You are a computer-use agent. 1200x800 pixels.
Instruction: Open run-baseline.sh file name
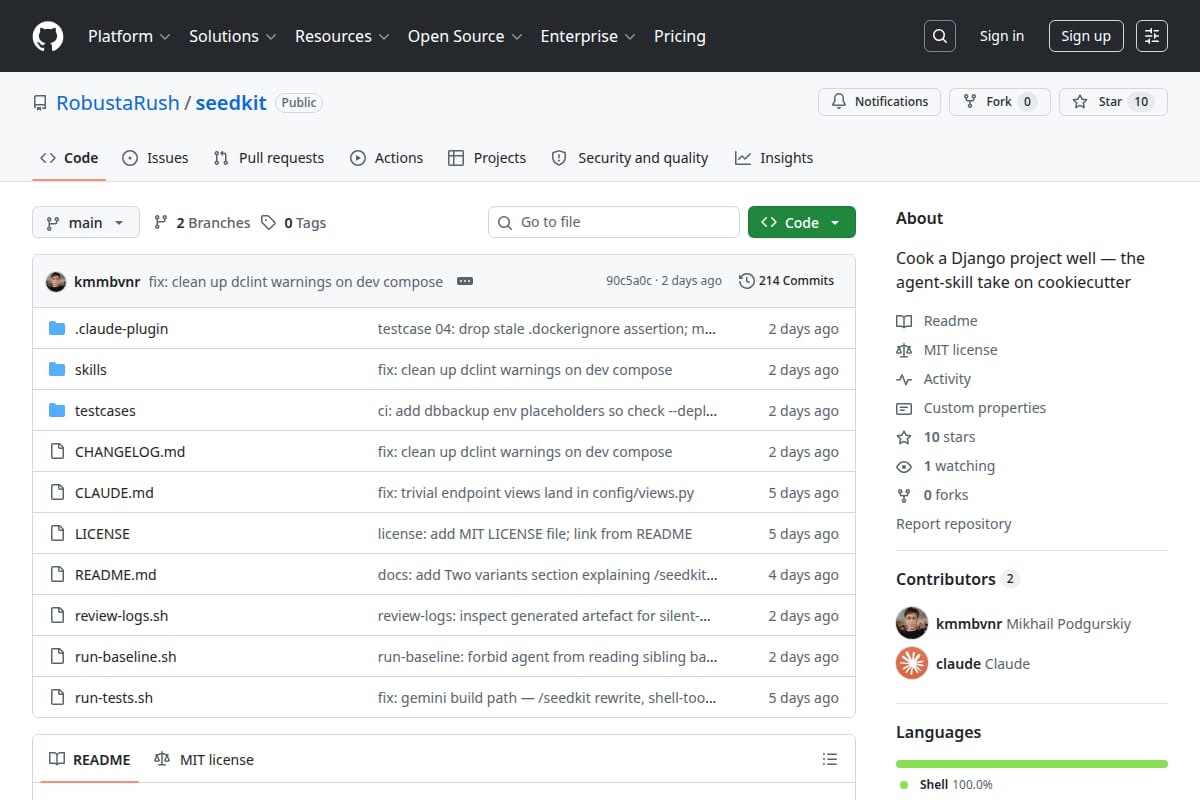[126, 657]
